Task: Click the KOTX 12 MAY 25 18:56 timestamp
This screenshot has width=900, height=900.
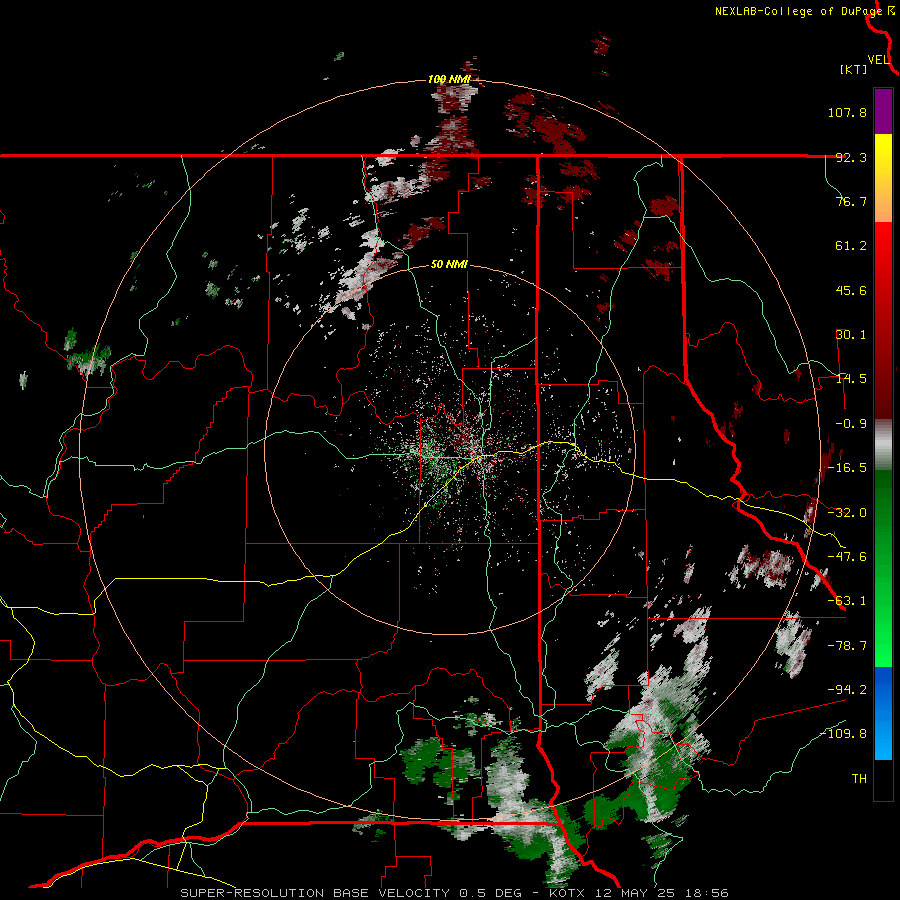Action: pyautogui.click(x=639, y=893)
